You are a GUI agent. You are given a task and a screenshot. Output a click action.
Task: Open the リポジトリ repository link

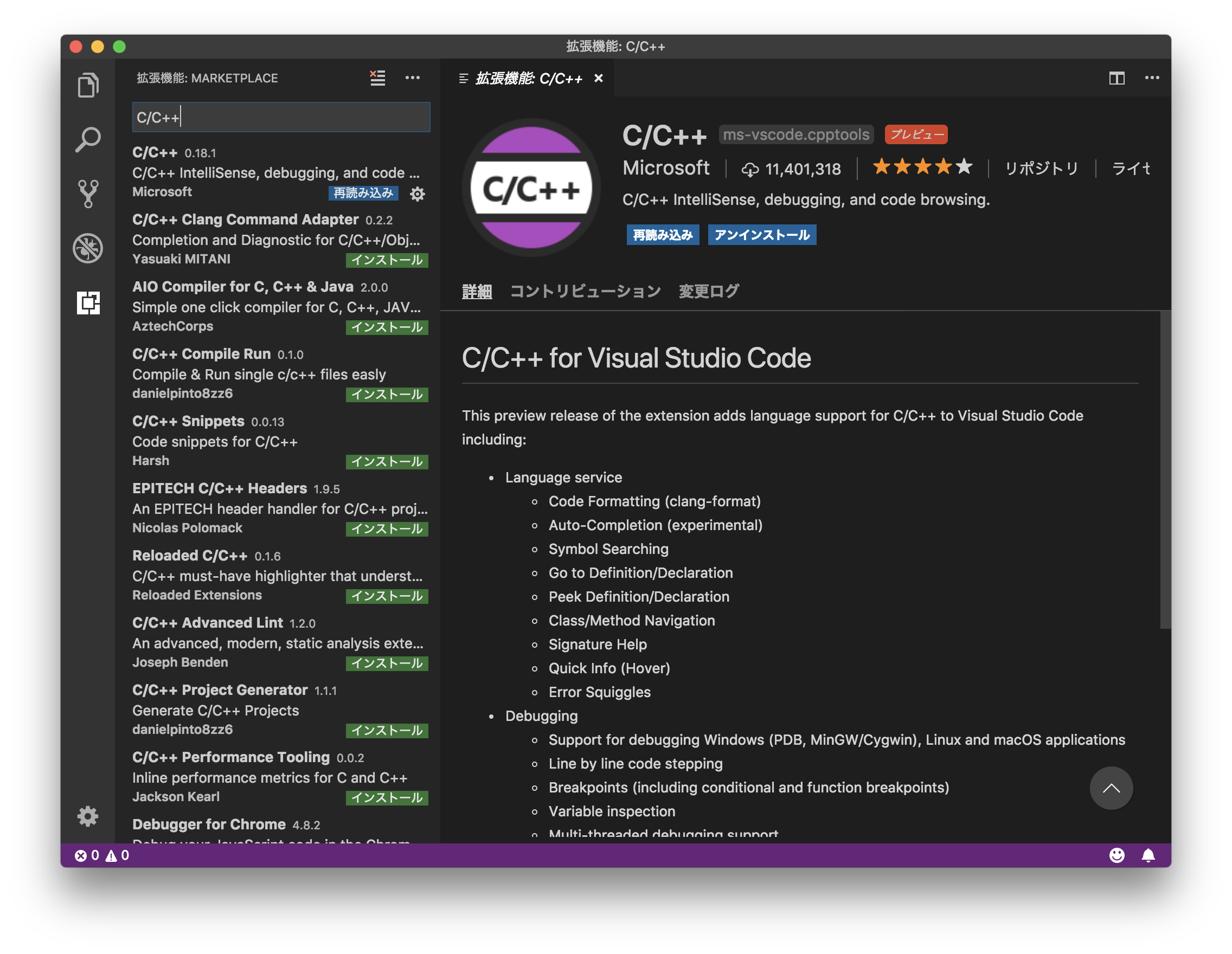click(1041, 168)
